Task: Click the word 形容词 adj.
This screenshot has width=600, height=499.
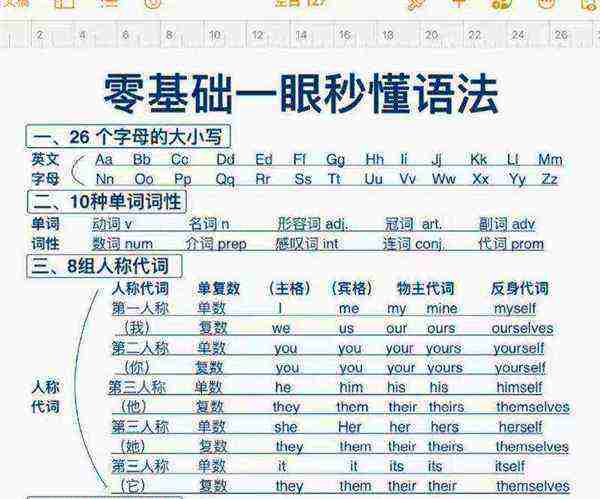Action: click(313, 224)
